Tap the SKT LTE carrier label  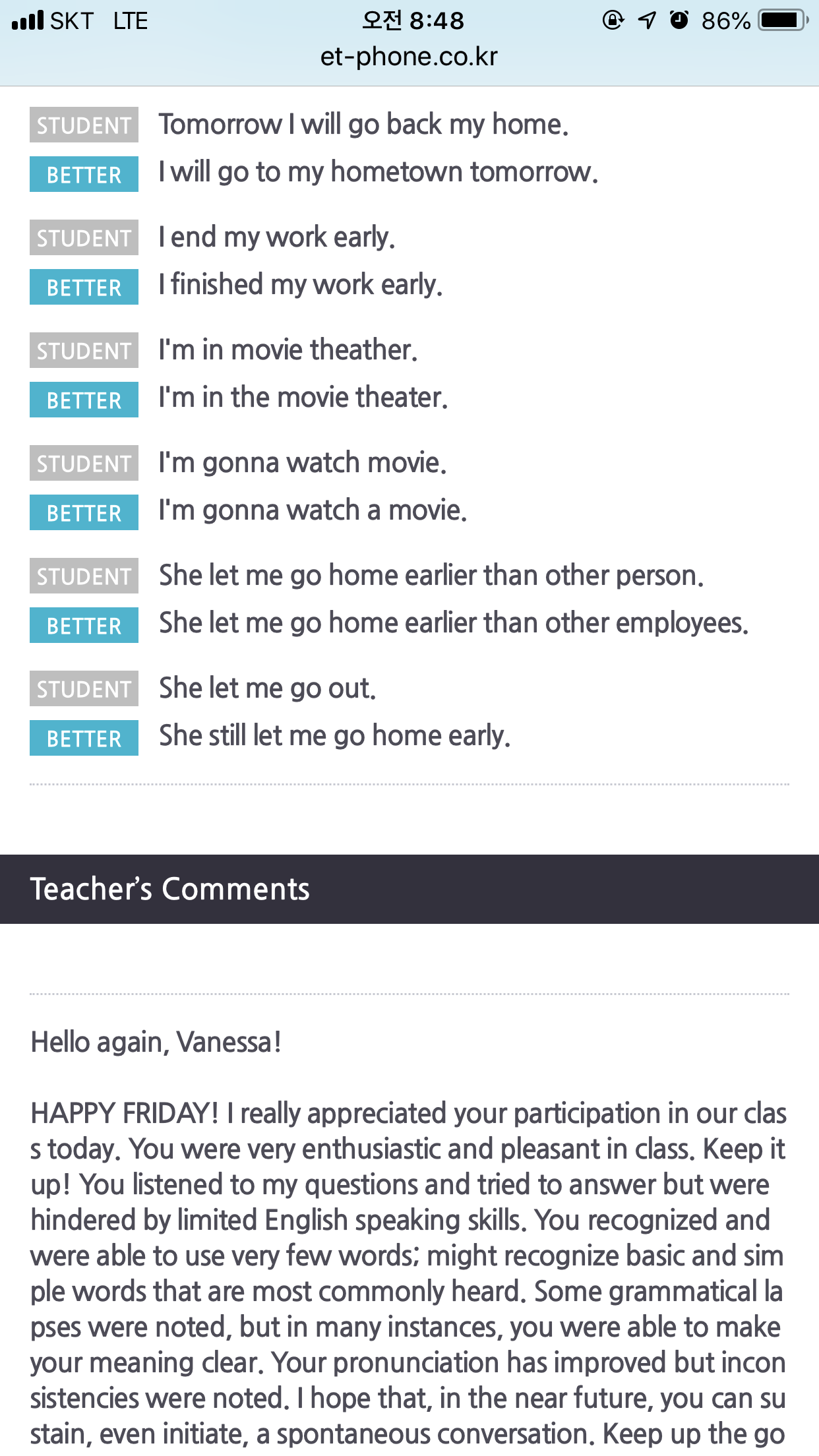pos(99,21)
